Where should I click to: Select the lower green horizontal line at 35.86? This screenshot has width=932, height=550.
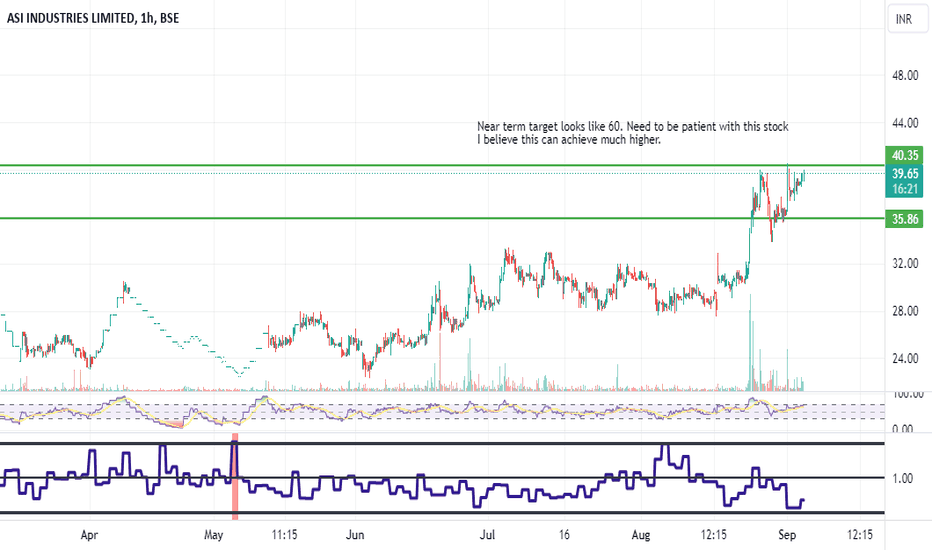coord(442,218)
